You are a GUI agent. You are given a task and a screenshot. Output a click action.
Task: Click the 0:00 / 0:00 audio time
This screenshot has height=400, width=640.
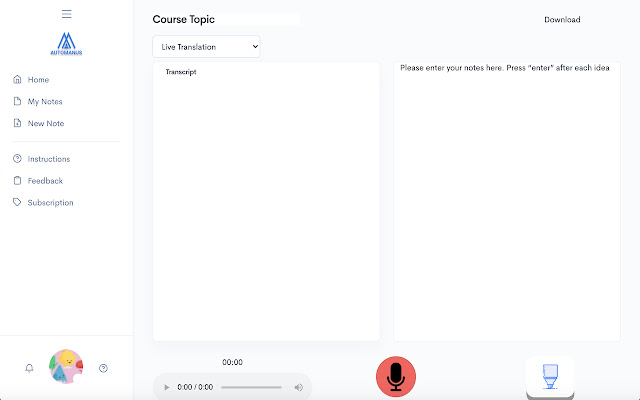(x=195, y=387)
